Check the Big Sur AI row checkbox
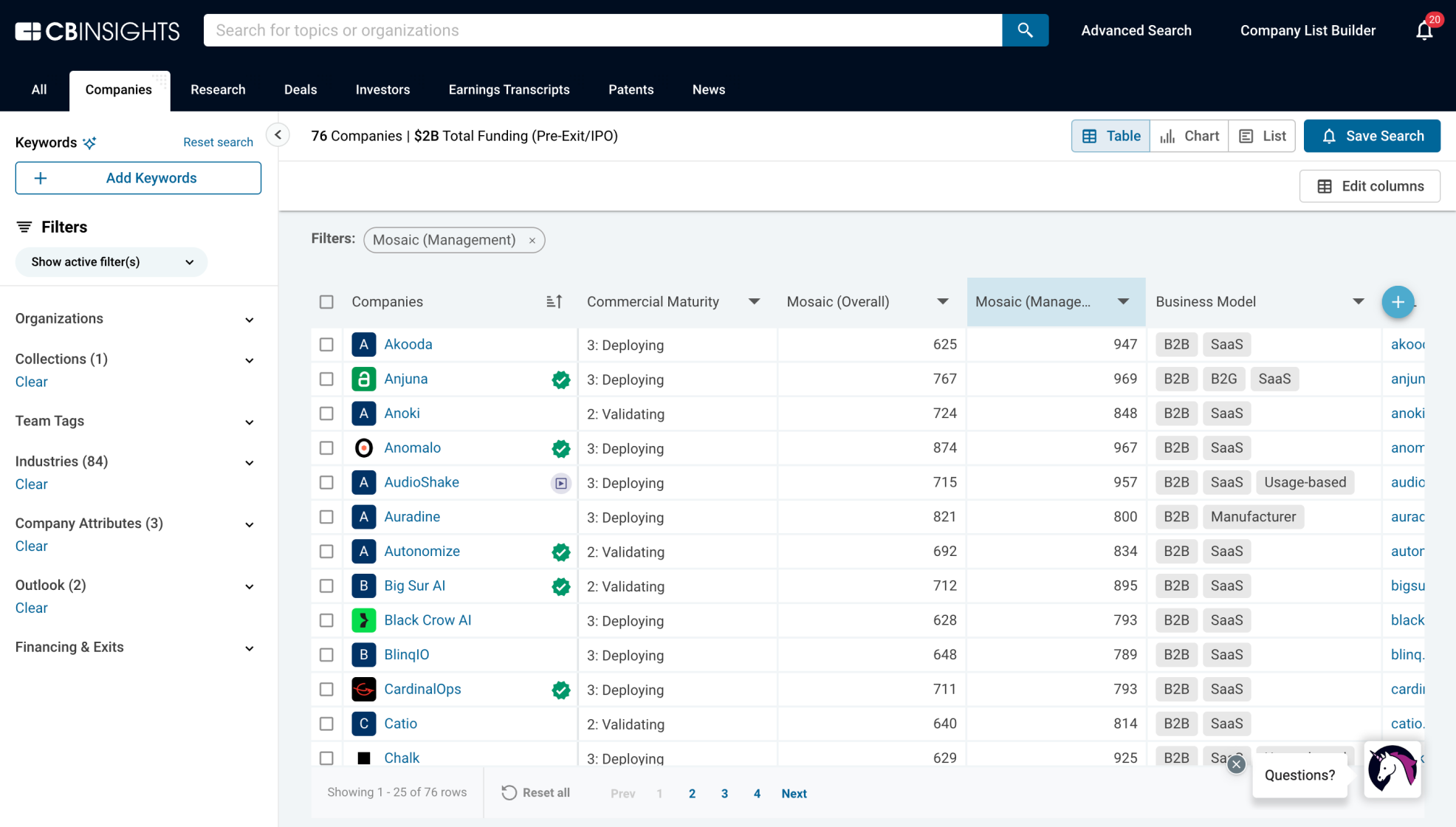The image size is (1456, 827). 326,586
